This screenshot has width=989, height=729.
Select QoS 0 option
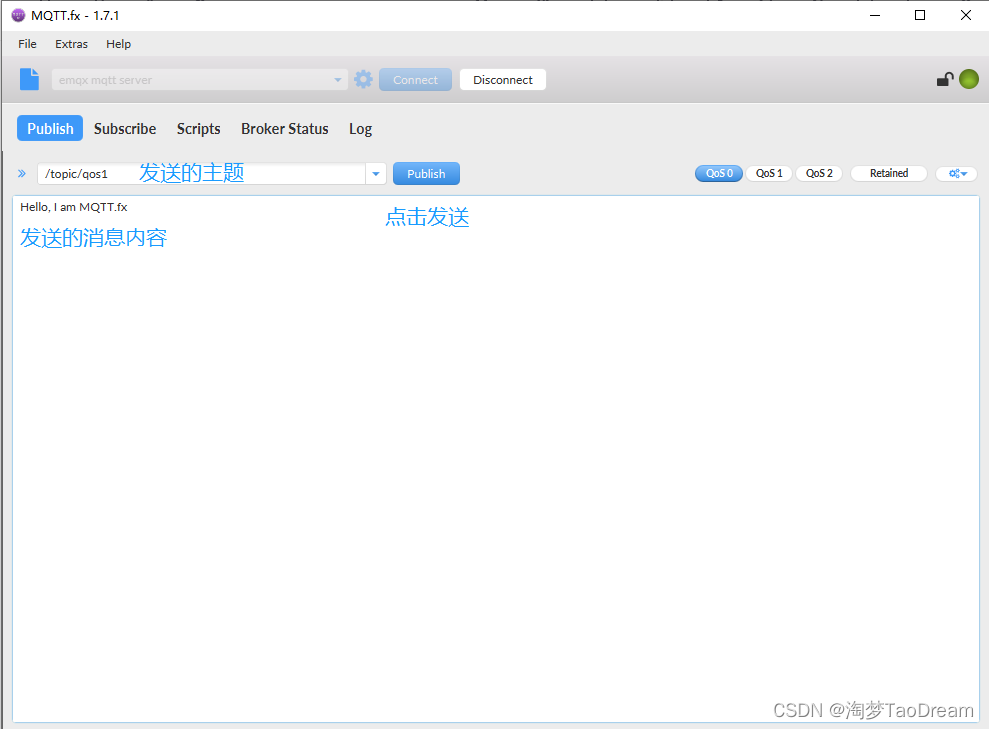719,173
